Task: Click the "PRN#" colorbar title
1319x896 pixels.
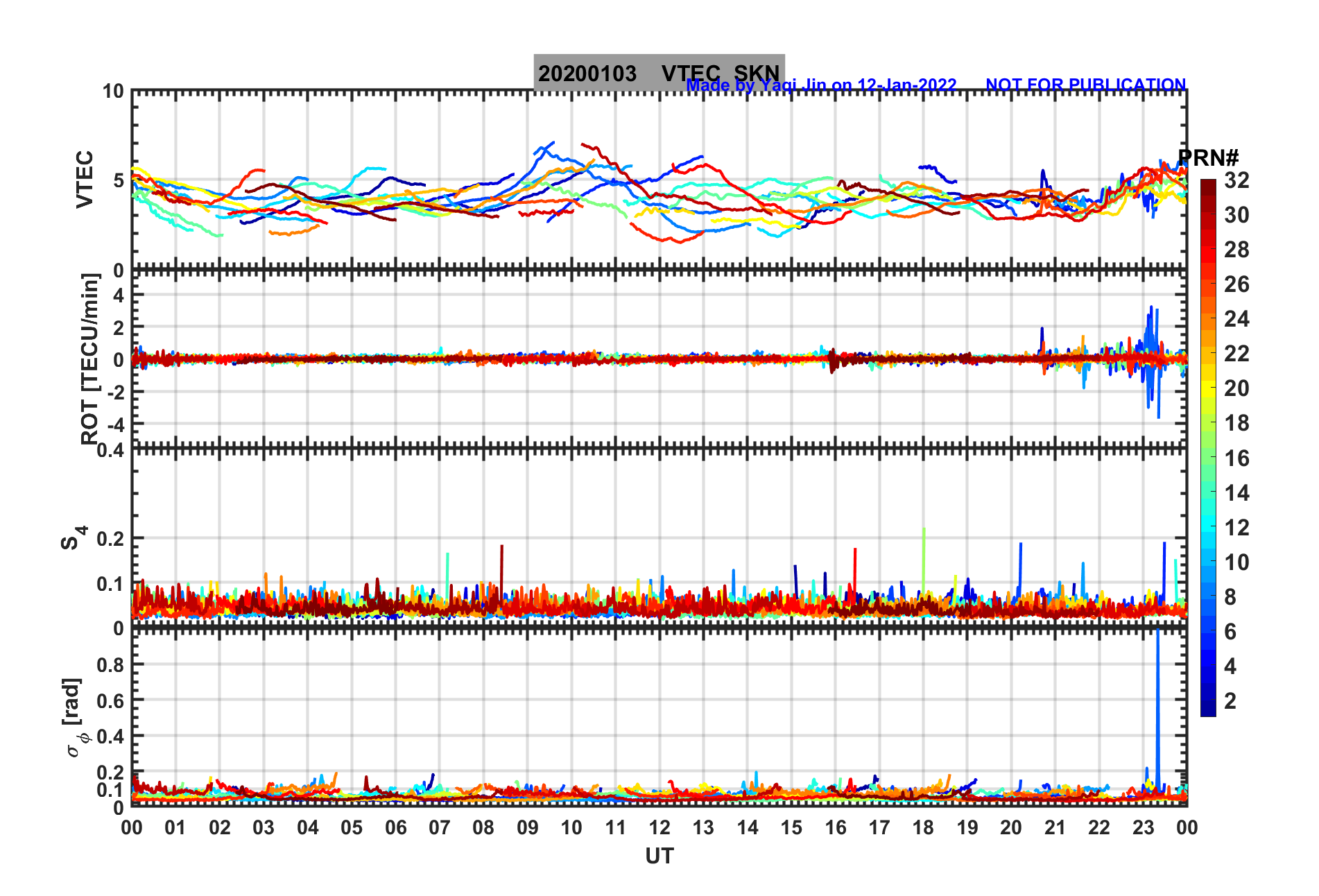Action: click(x=1208, y=157)
